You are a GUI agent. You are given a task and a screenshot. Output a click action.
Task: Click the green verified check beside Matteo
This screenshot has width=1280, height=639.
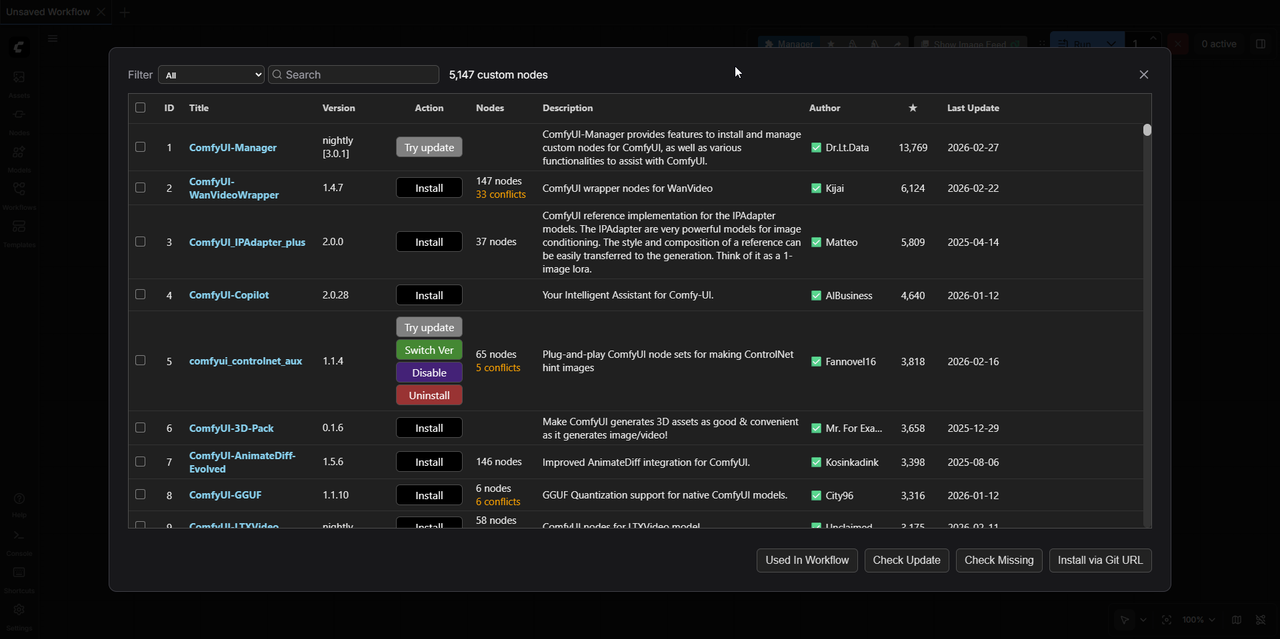816,242
